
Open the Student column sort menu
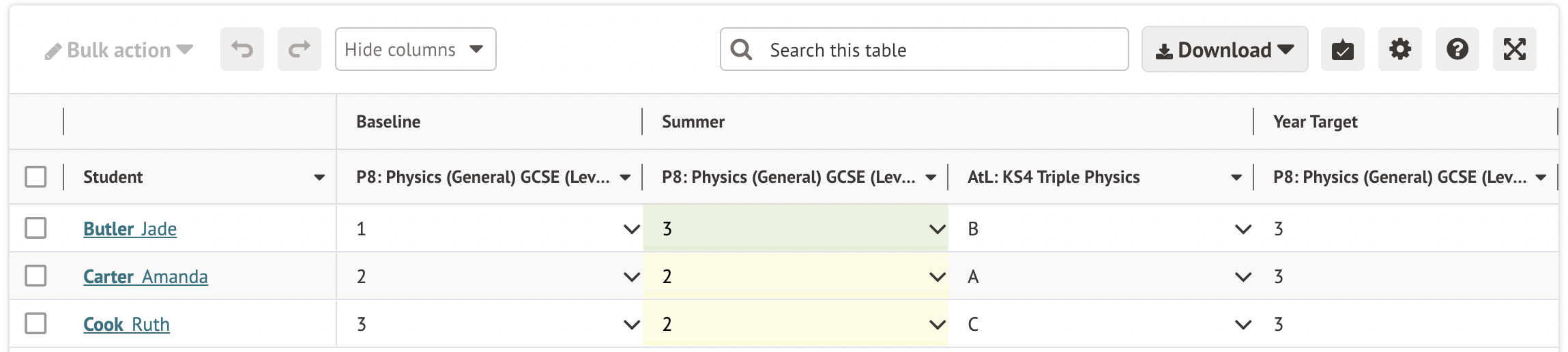click(x=319, y=177)
